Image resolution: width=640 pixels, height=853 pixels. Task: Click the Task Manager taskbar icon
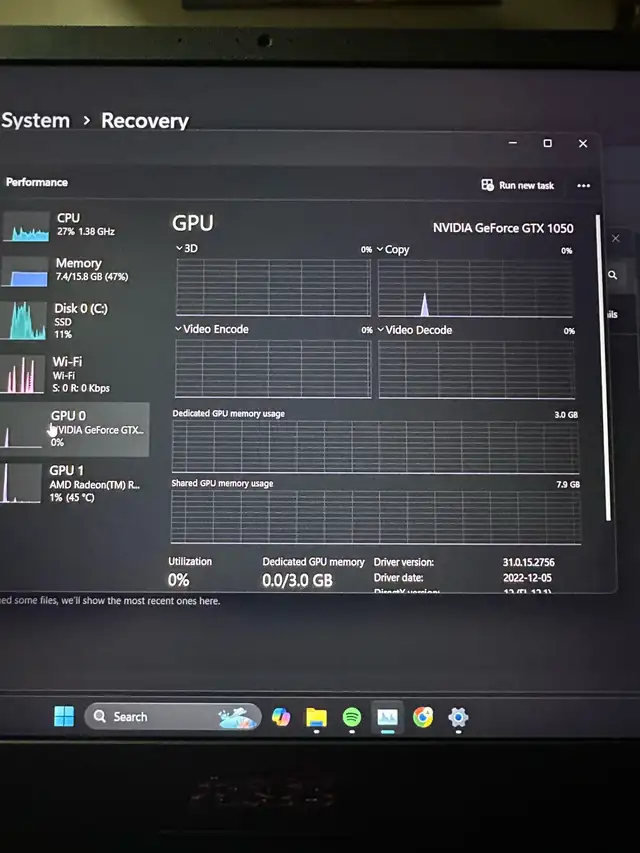387,718
